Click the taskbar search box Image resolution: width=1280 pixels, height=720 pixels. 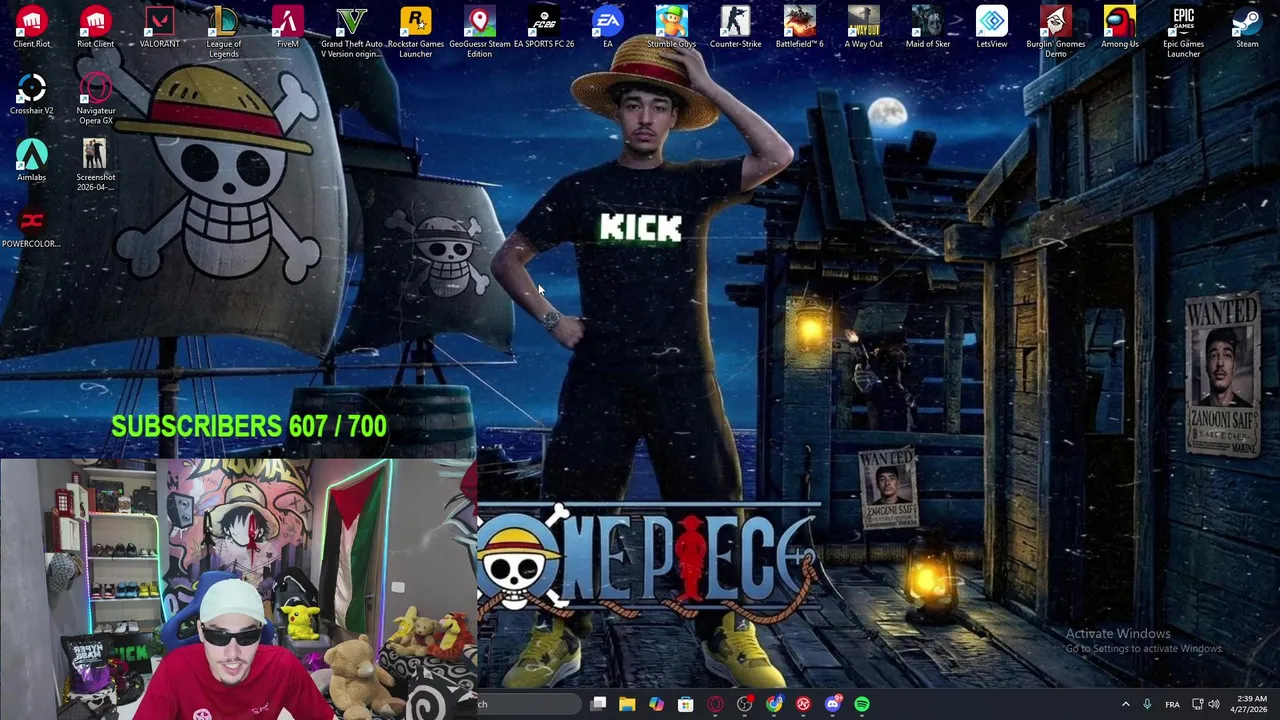pyautogui.click(x=528, y=704)
